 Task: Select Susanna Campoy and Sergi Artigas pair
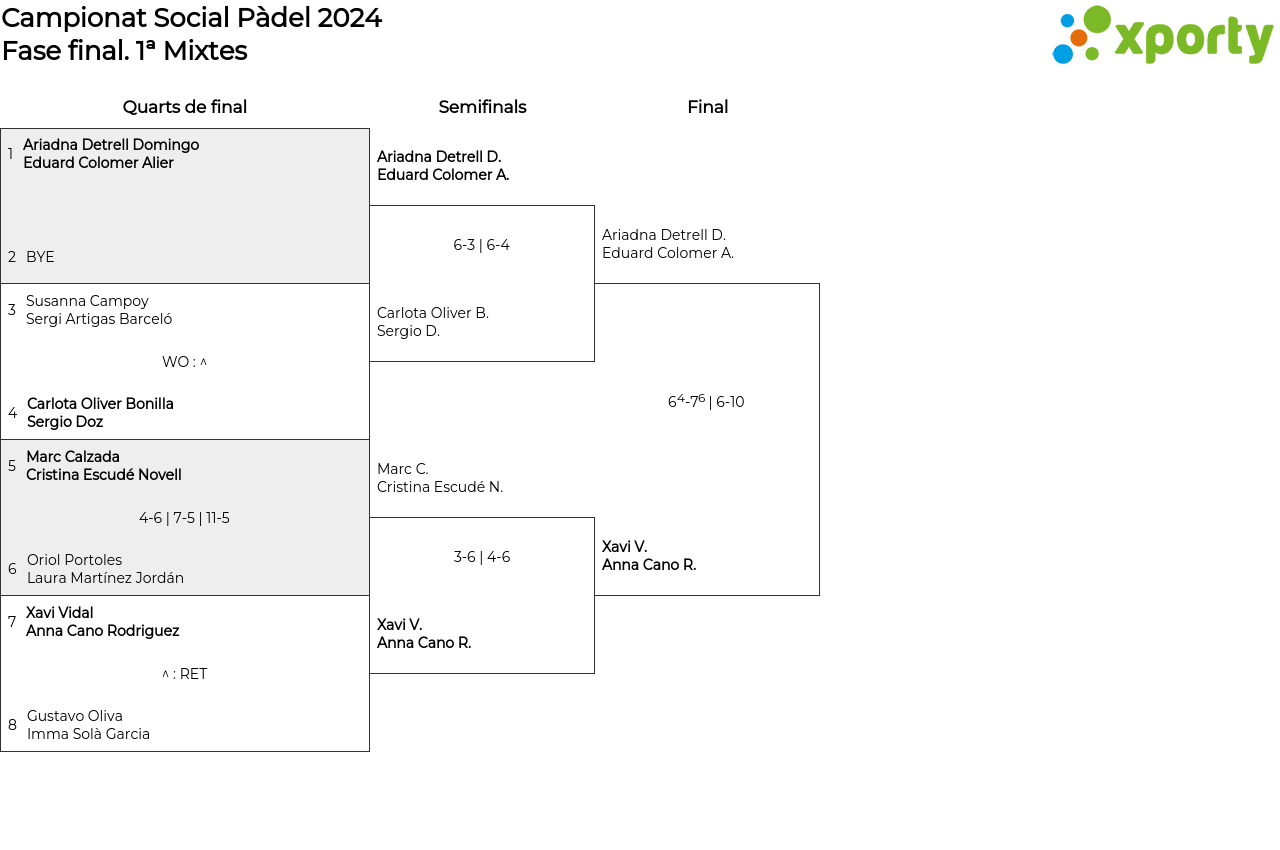(99, 310)
